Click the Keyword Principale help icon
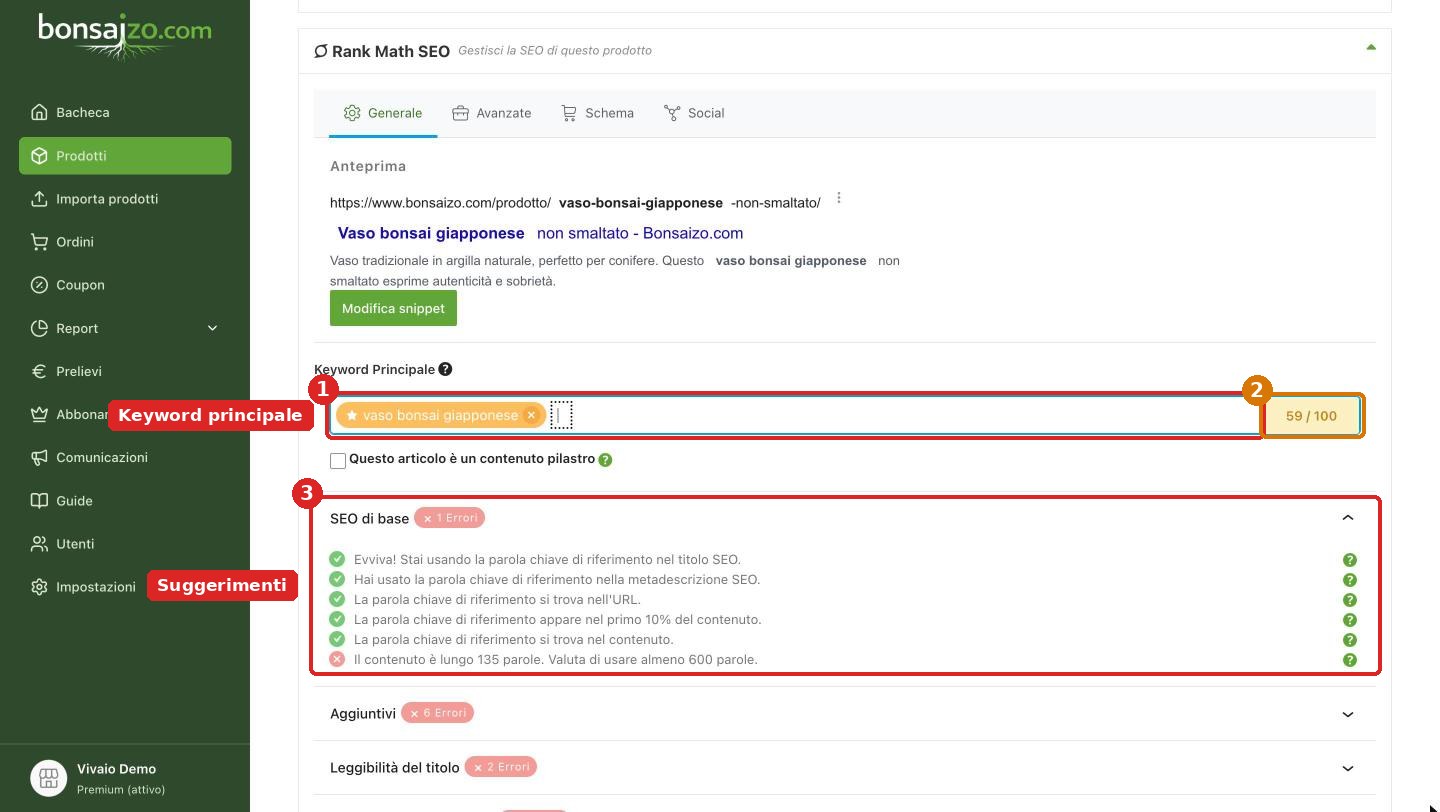This screenshot has width=1440, height=812. pyautogui.click(x=445, y=369)
